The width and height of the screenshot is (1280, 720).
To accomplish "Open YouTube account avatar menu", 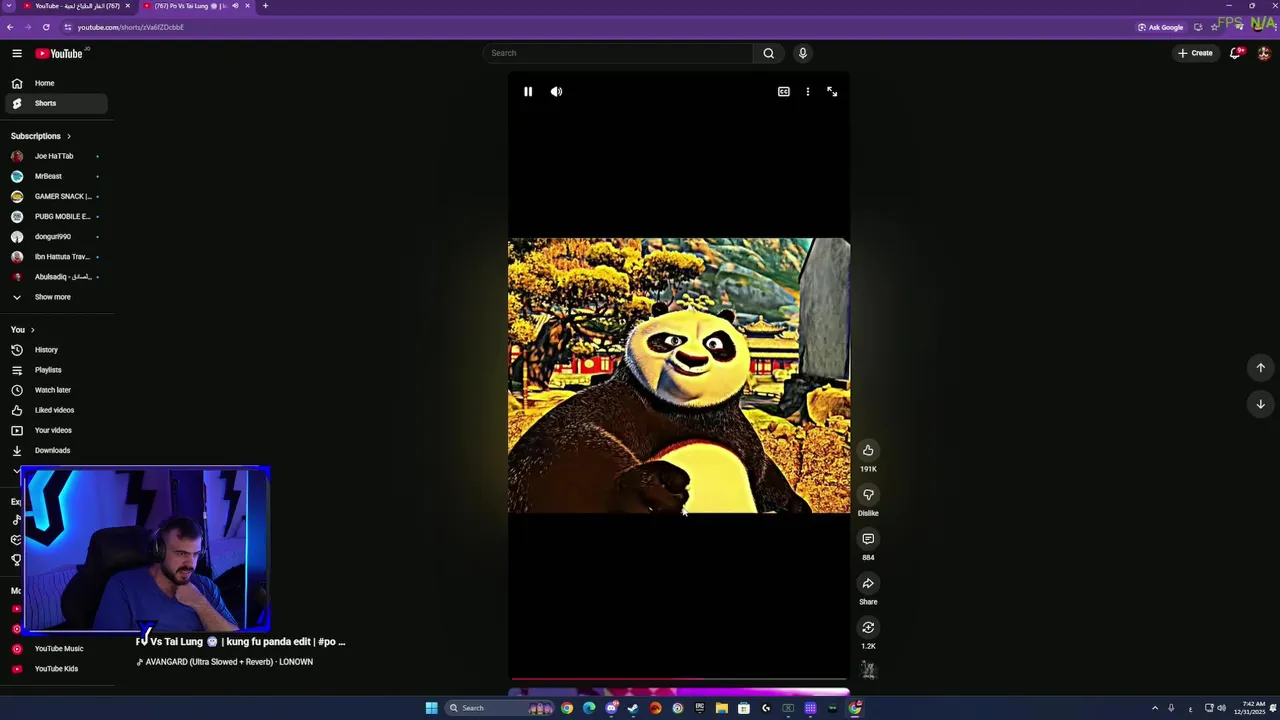I will 1264,53.
